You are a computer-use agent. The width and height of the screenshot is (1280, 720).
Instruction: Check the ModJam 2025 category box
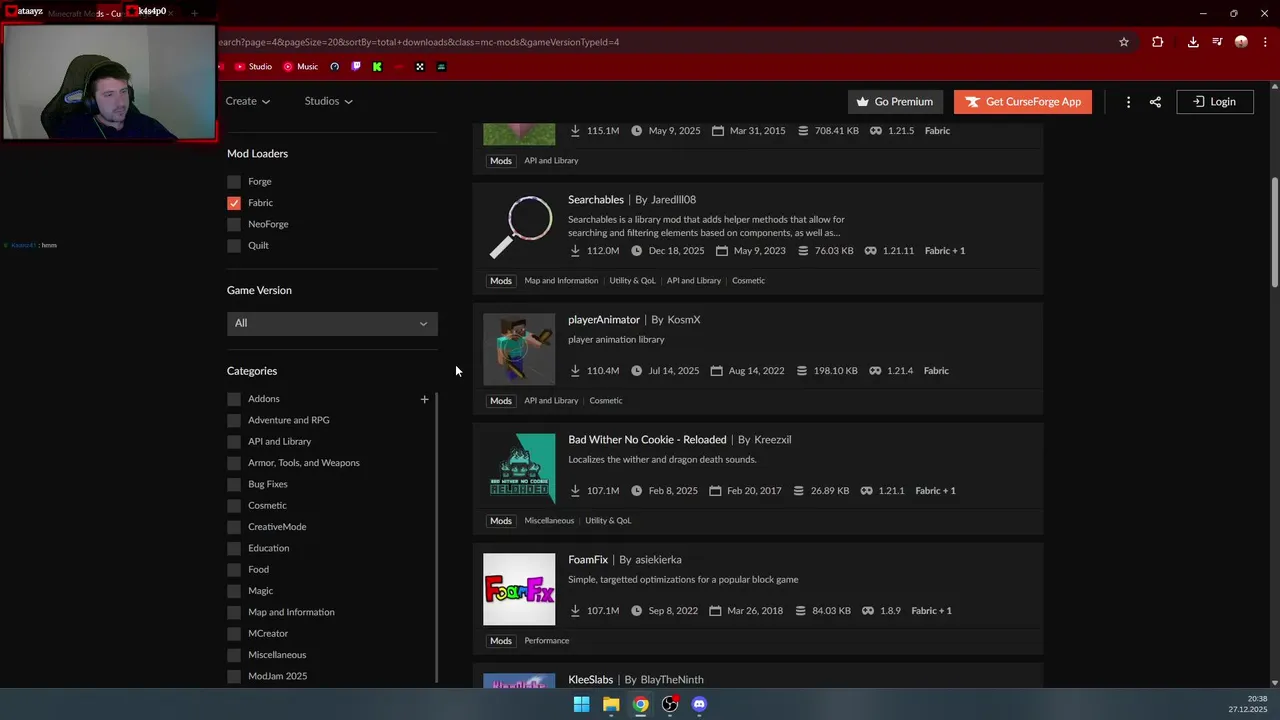(x=234, y=676)
